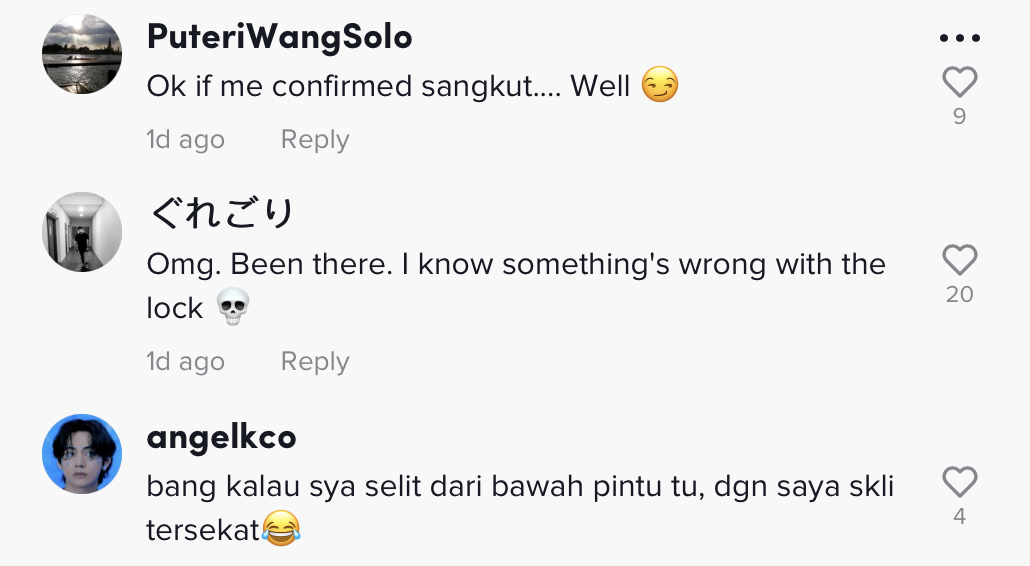
Task: Click the like count 4
Action: click(959, 517)
